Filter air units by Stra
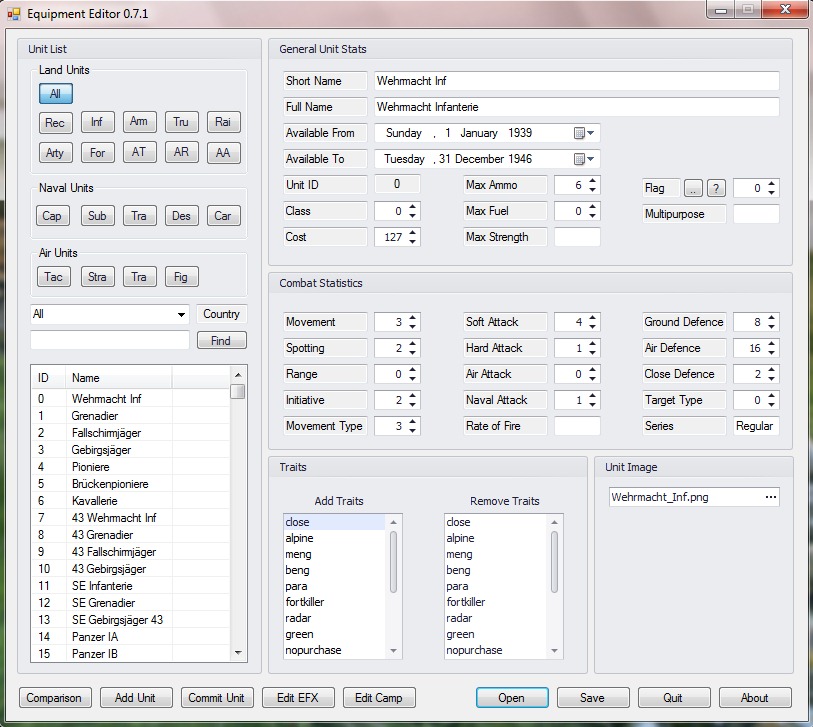This screenshot has height=727, width=813. point(97,277)
